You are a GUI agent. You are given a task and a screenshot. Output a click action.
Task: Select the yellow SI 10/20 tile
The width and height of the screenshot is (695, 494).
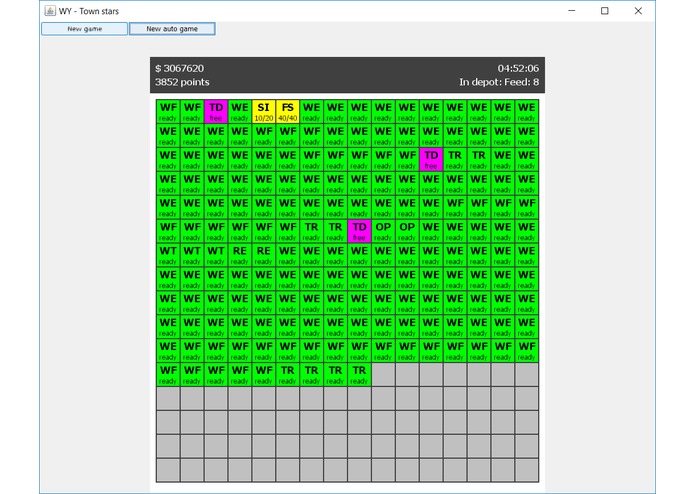click(x=264, y=112)
